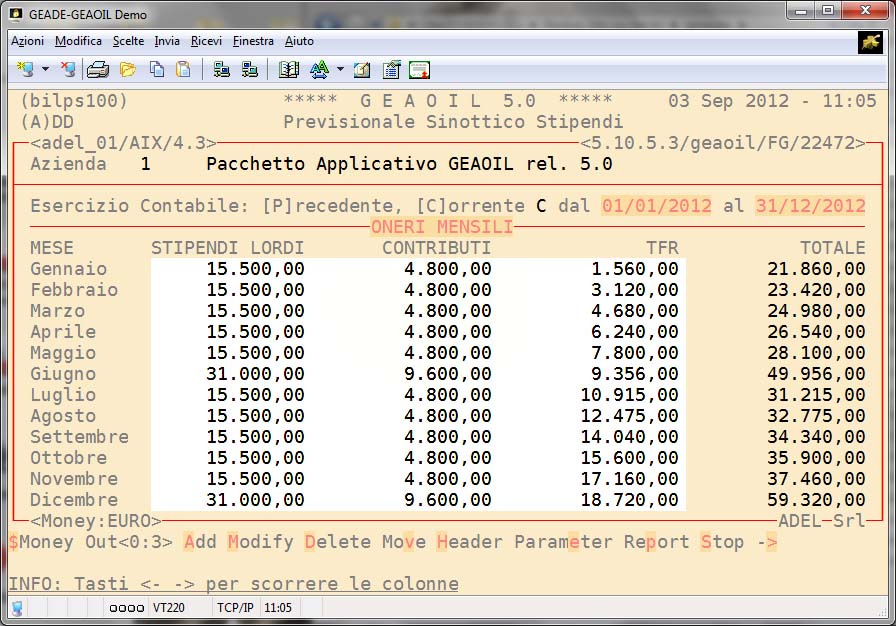Expand the new connection dropdown arrow

coord(45,70)
